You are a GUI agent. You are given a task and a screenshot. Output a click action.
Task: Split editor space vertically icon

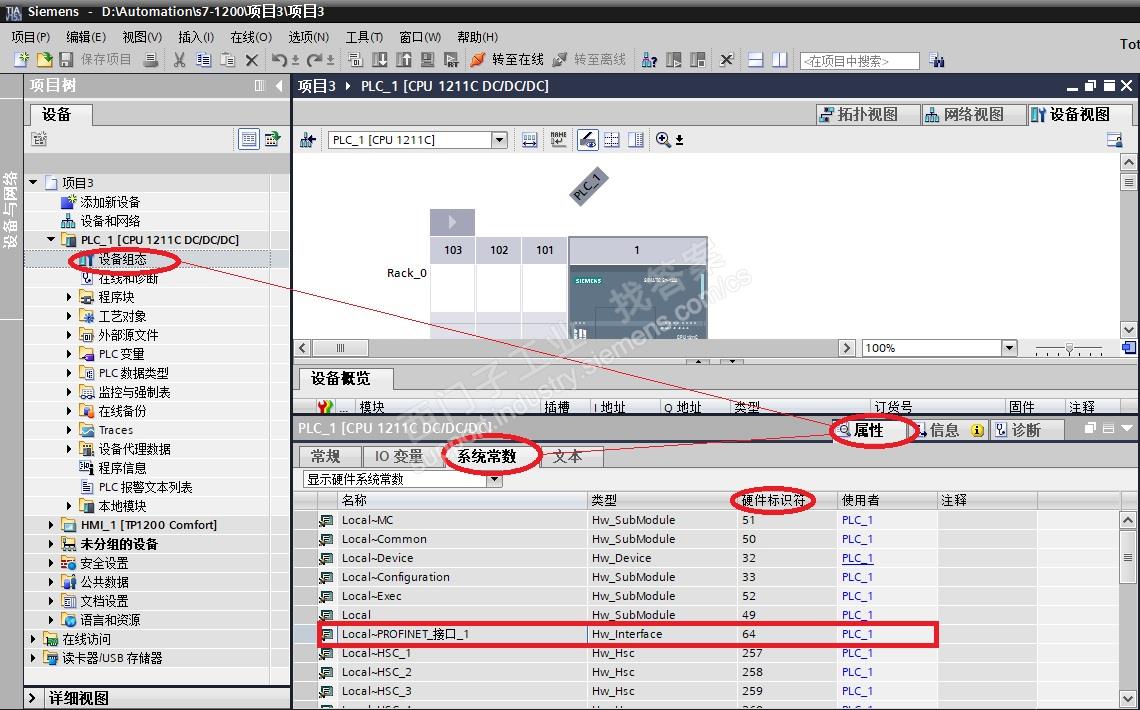click(779, 60)
